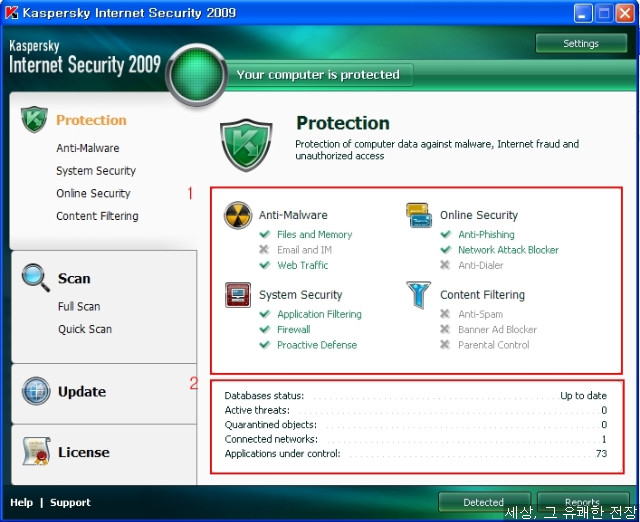
Task: Click the Anti-Spam component link
Action: [x=480, y=314]
